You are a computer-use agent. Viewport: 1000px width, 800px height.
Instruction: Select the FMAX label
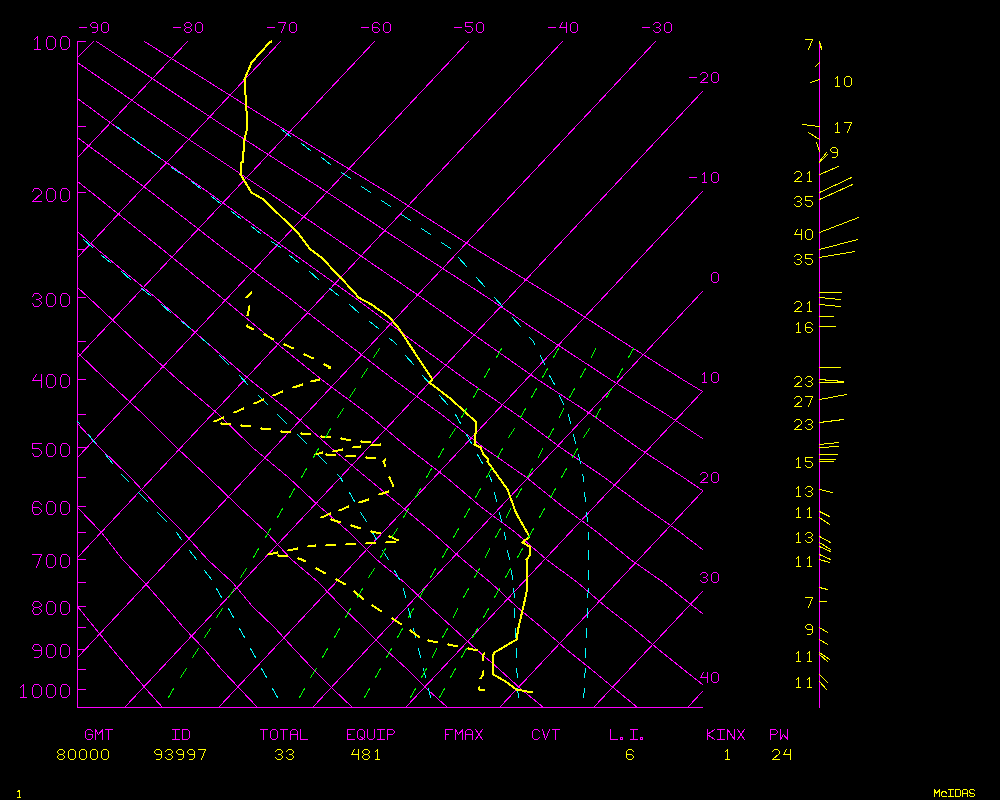[463, 735]
